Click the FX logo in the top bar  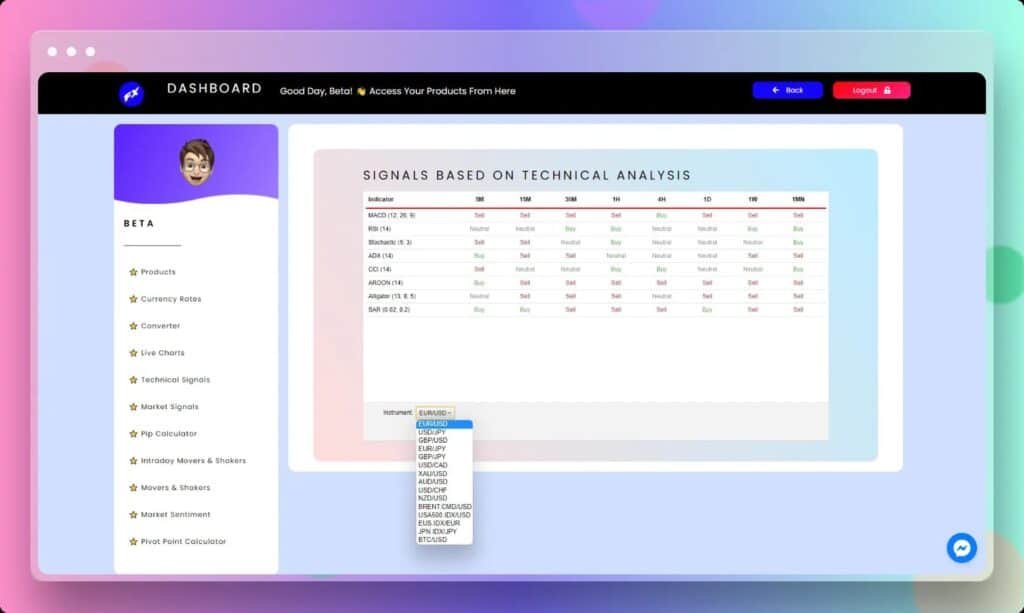tap(131, 90)
